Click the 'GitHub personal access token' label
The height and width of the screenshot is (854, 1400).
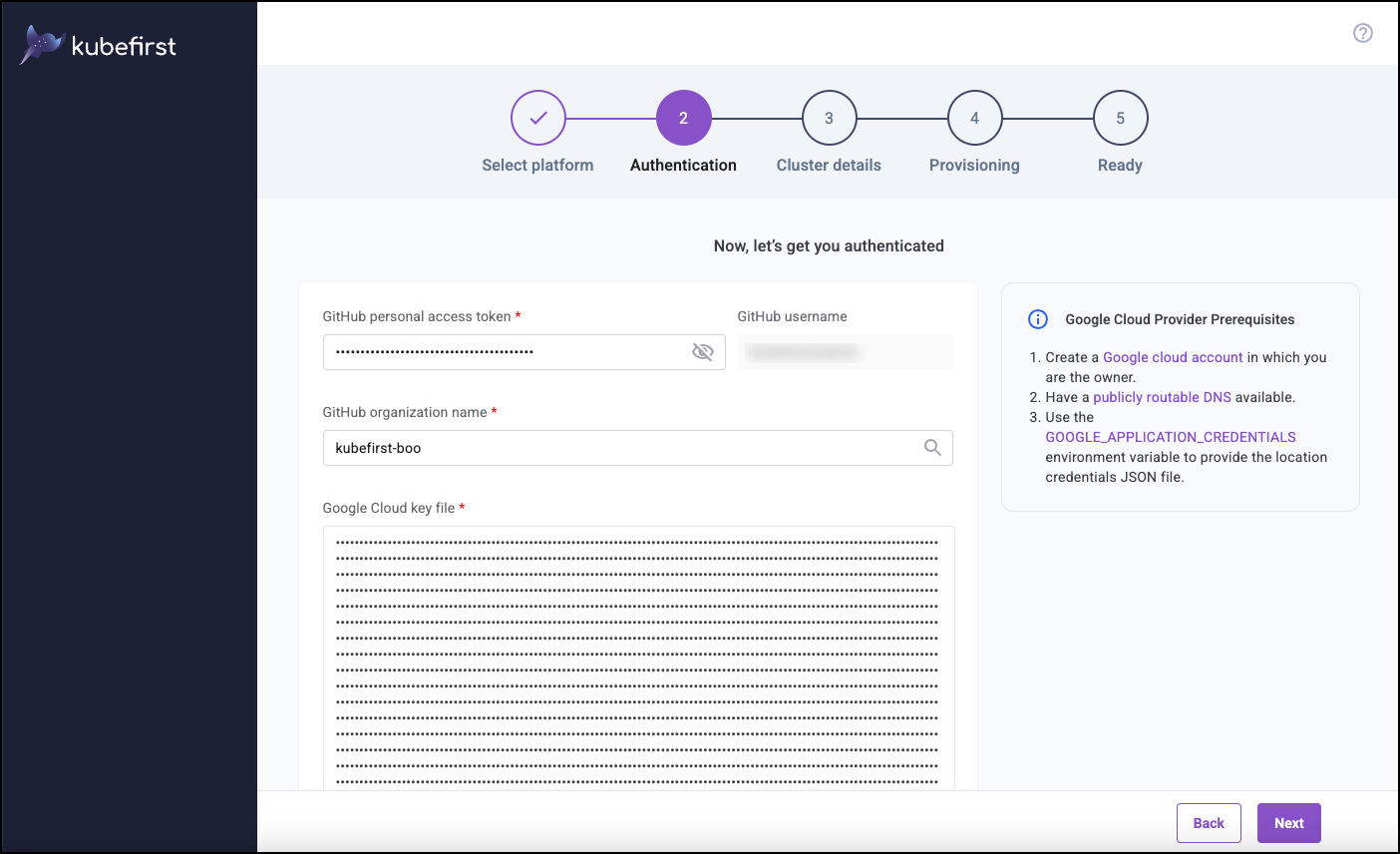(x=417, y=316)
